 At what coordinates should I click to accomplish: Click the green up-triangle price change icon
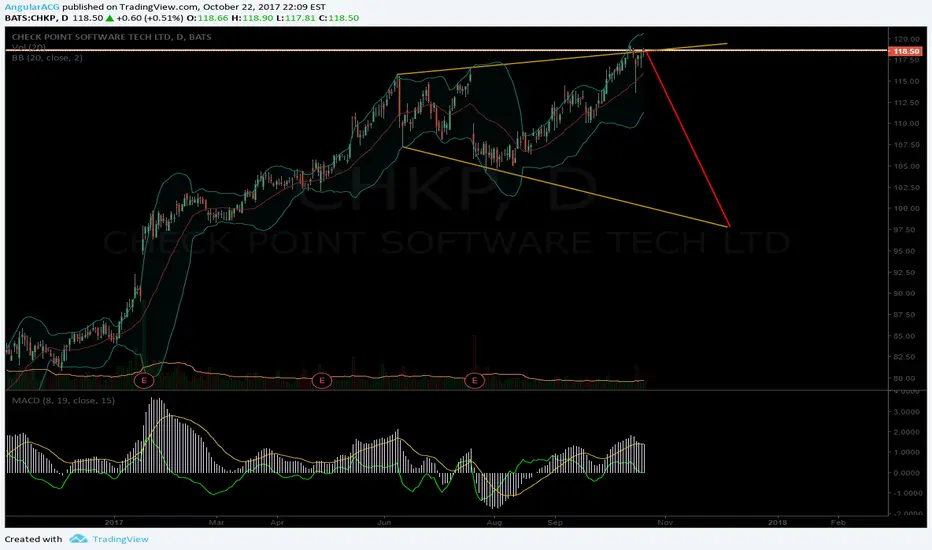tap(109, 18)
